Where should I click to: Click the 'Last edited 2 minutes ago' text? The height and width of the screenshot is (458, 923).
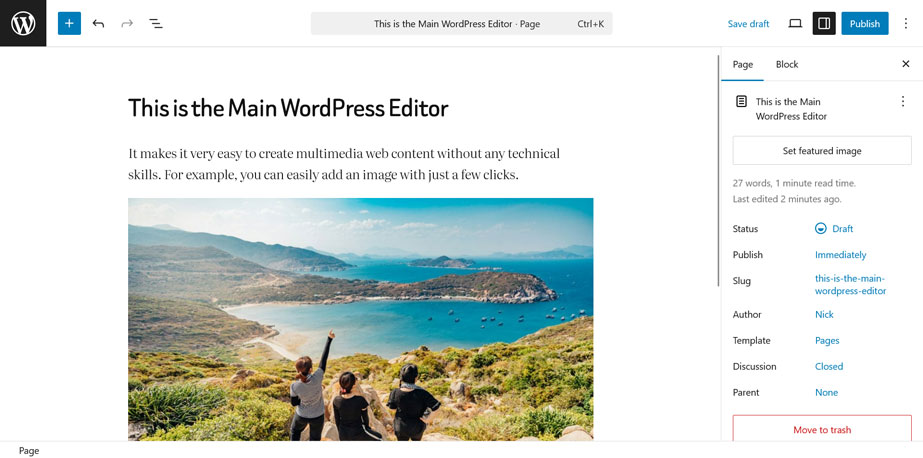pos(787,199)
